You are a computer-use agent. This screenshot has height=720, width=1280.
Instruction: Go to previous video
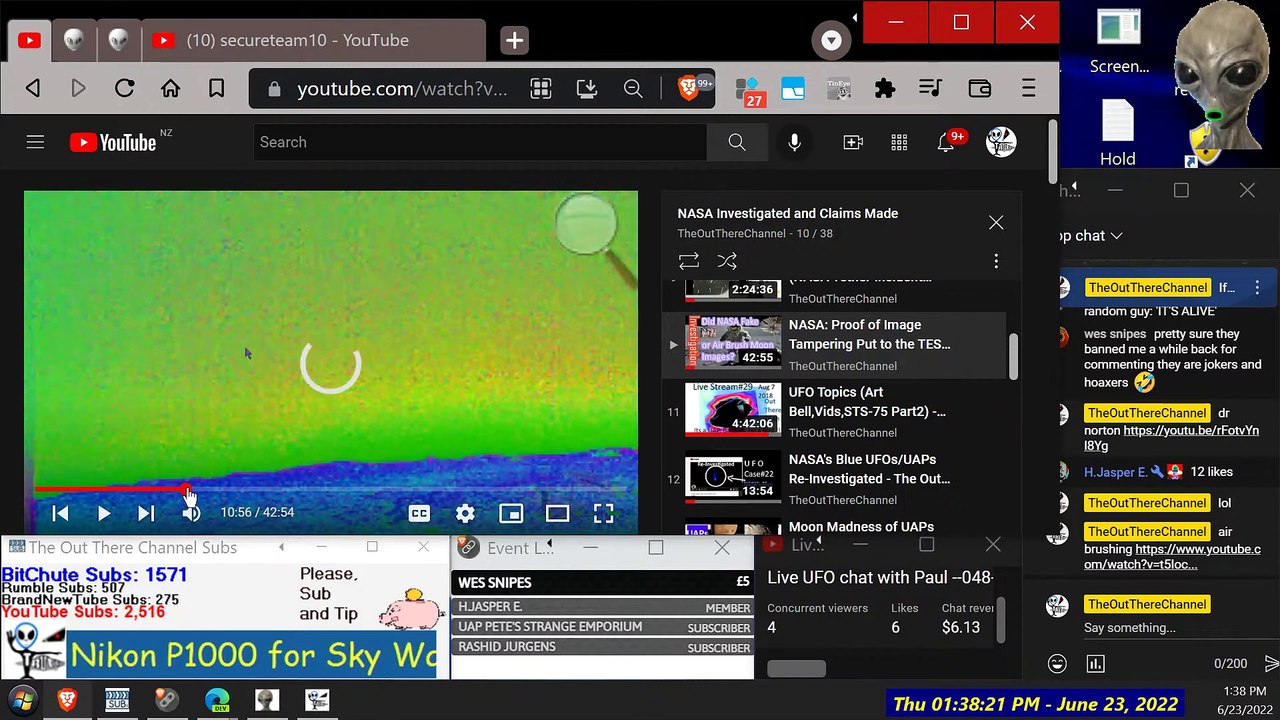coord(60,513)
